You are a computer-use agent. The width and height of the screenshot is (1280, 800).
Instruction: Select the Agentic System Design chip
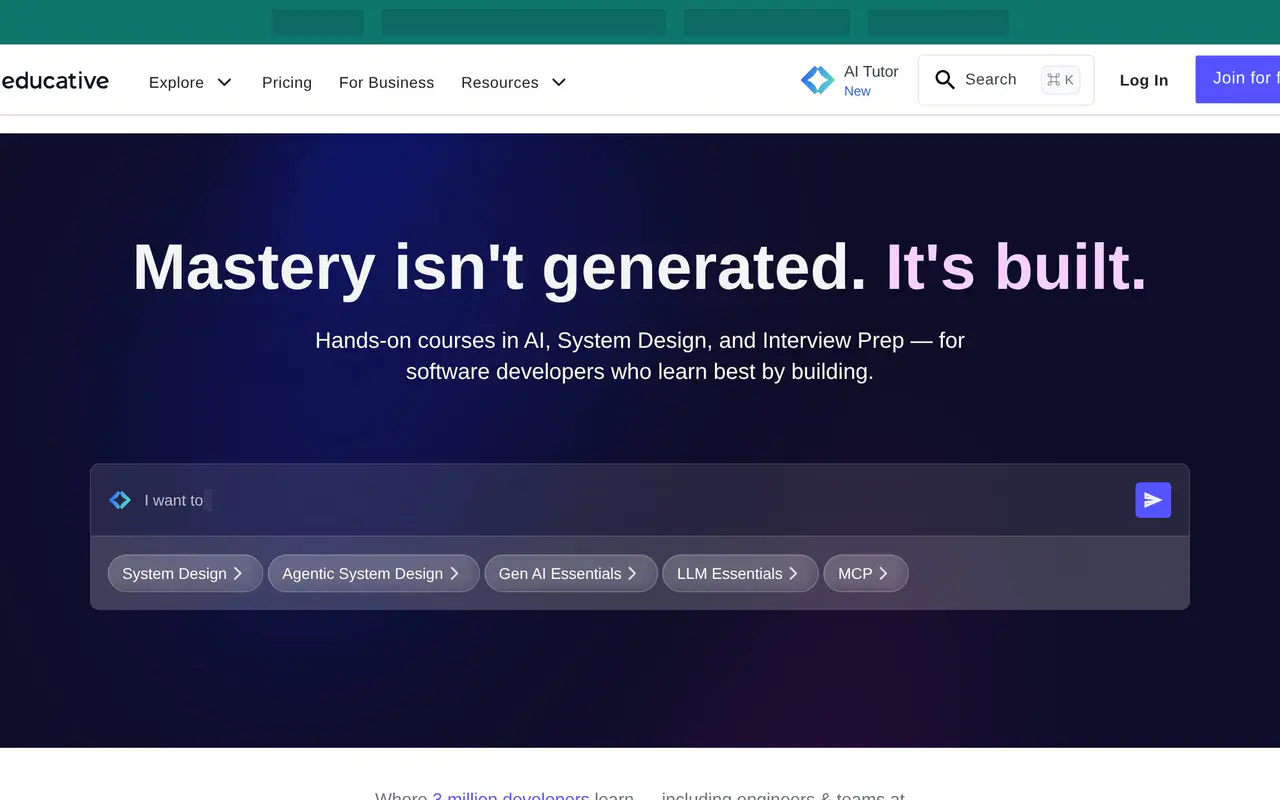(x=374, y=573)
